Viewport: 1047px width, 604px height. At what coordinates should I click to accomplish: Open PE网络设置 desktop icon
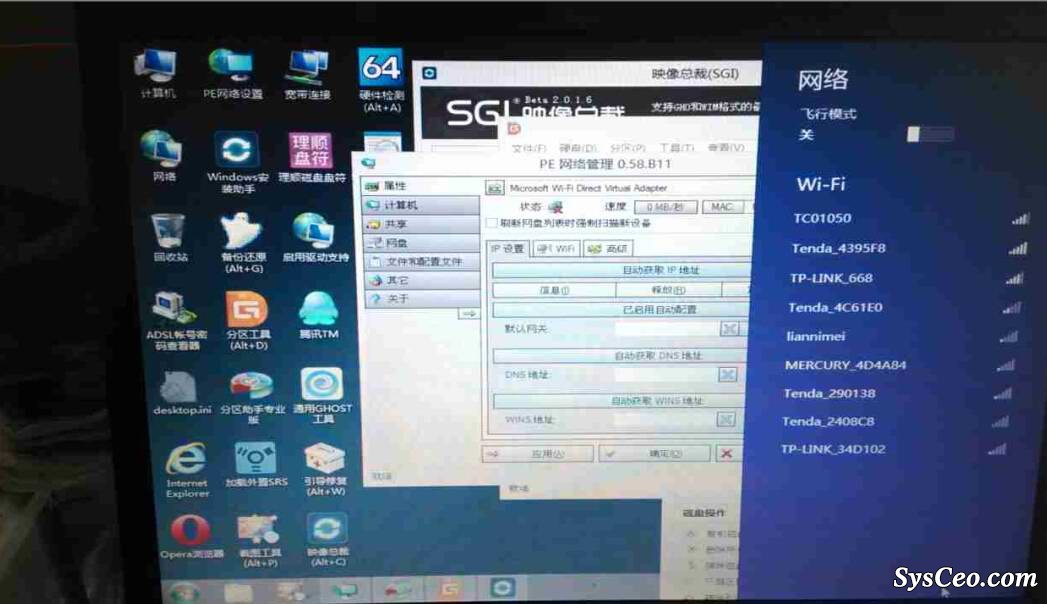[x=232, y=73]
